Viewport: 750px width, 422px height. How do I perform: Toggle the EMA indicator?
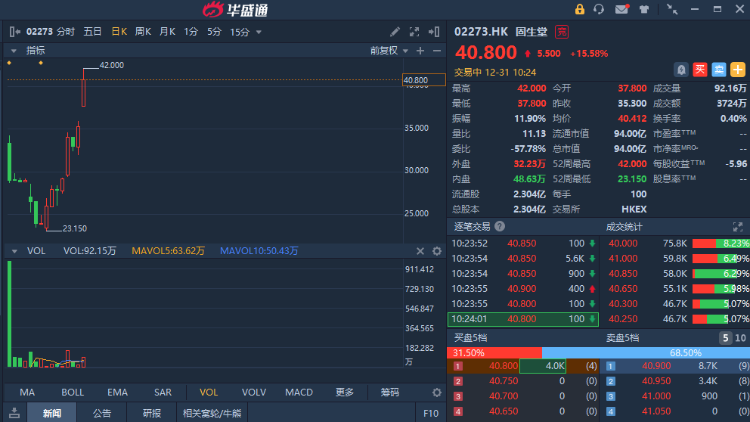tap(117, 392)
